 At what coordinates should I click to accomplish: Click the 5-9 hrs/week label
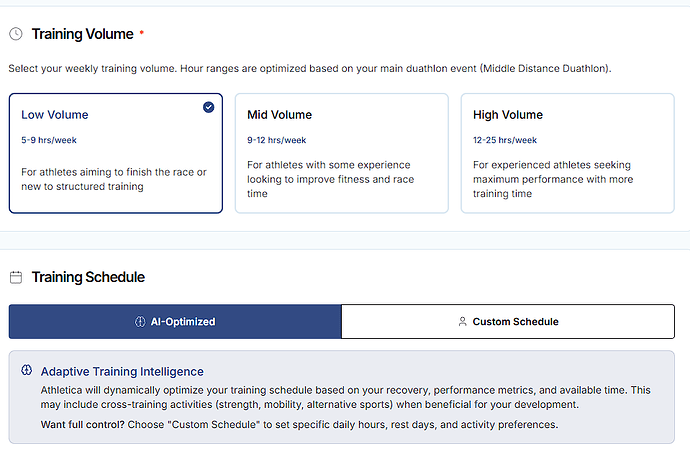click(48, 140)
